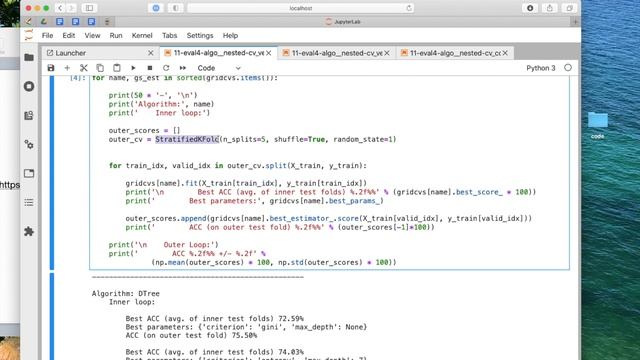The height and width of the screenshot is (360, 640).
Task: Click the gridcvs[name].fit code line
Action: [x=246, y=183]
